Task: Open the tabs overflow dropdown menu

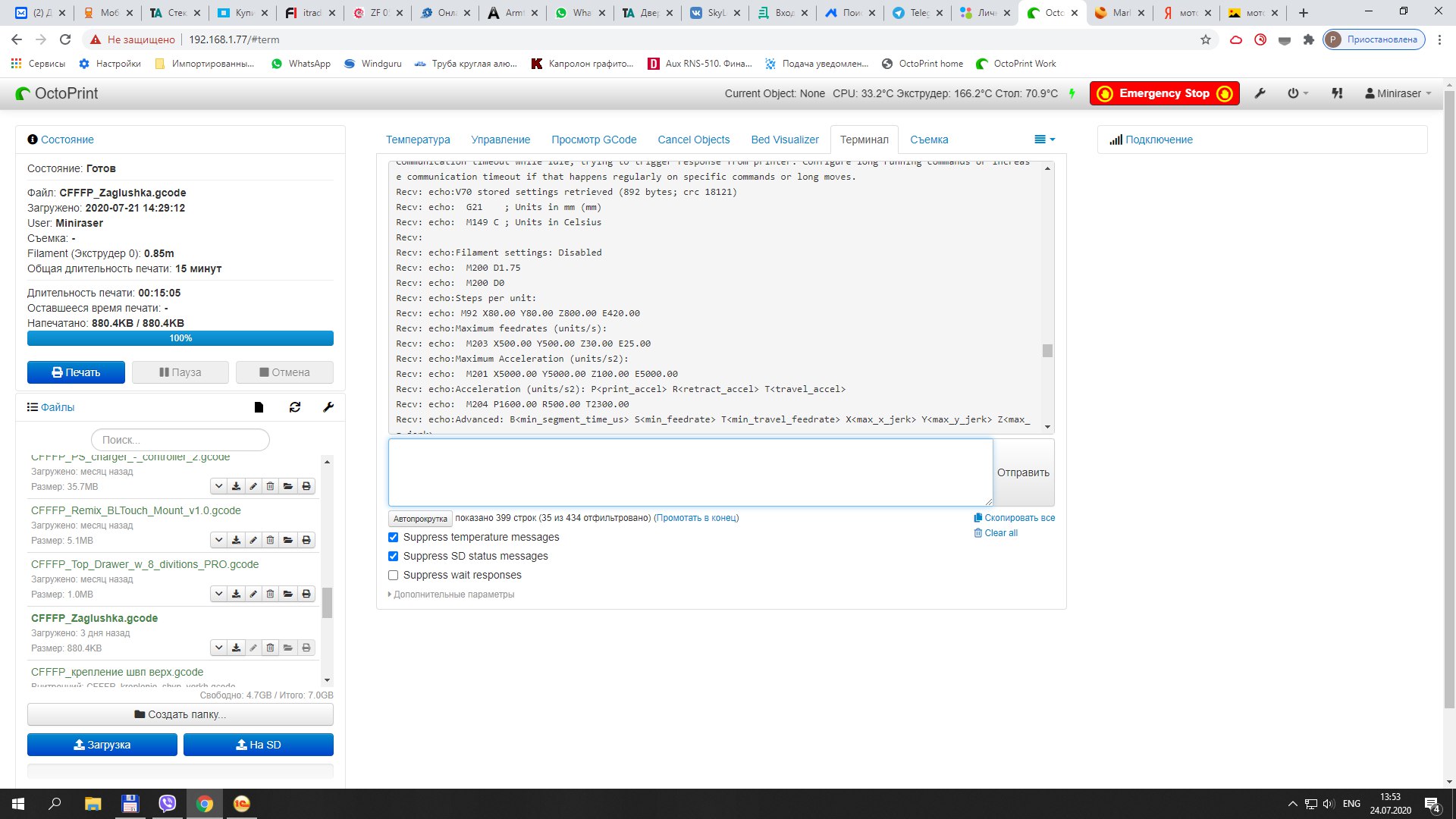Action: click(x=1044, y=140)
